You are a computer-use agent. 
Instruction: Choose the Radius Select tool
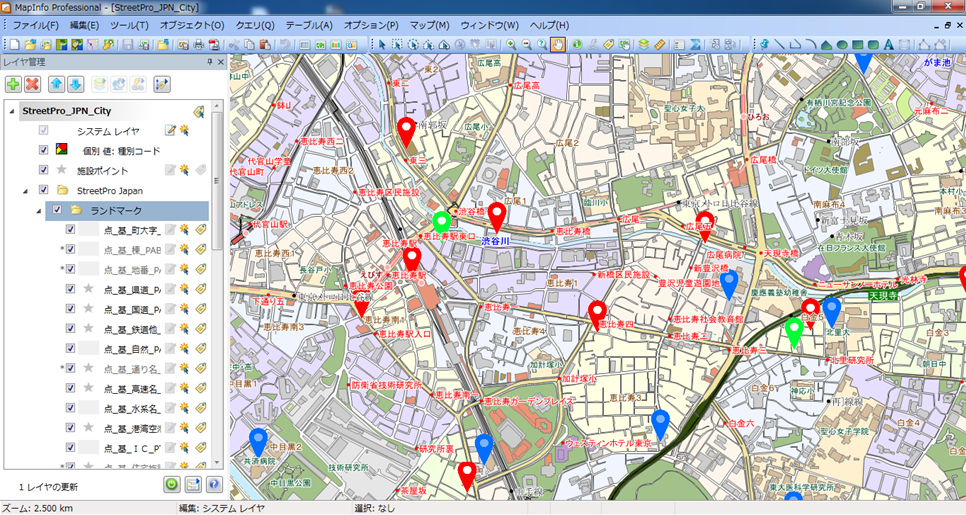point(413,45)
